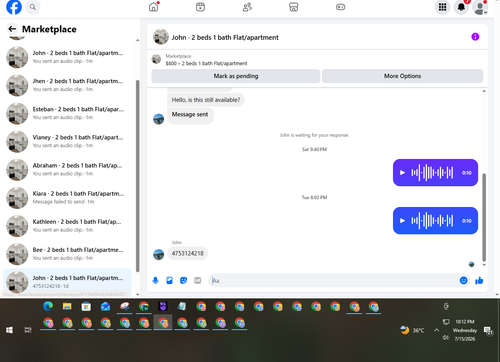The image size is (500, 362).
Task: Open the emoji picker
Action: pyautogui.click(x=463, y=280)
